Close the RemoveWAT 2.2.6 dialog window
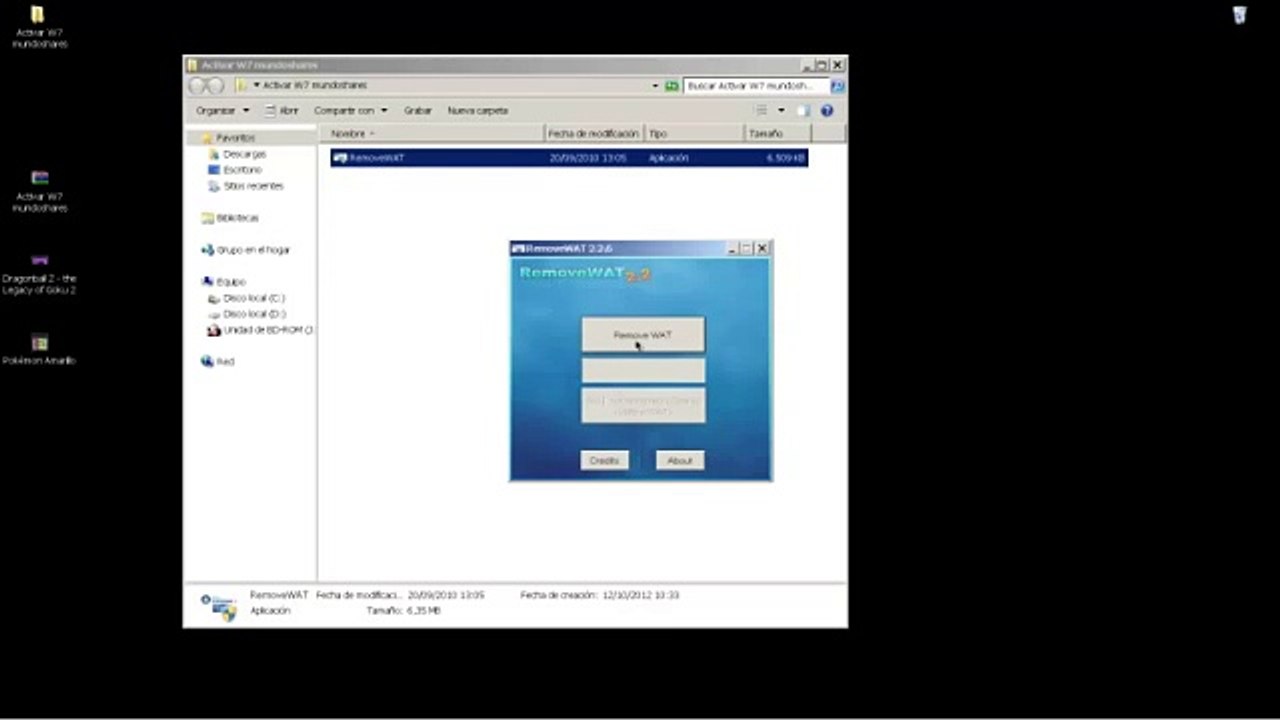 click(x=763, y=248)
